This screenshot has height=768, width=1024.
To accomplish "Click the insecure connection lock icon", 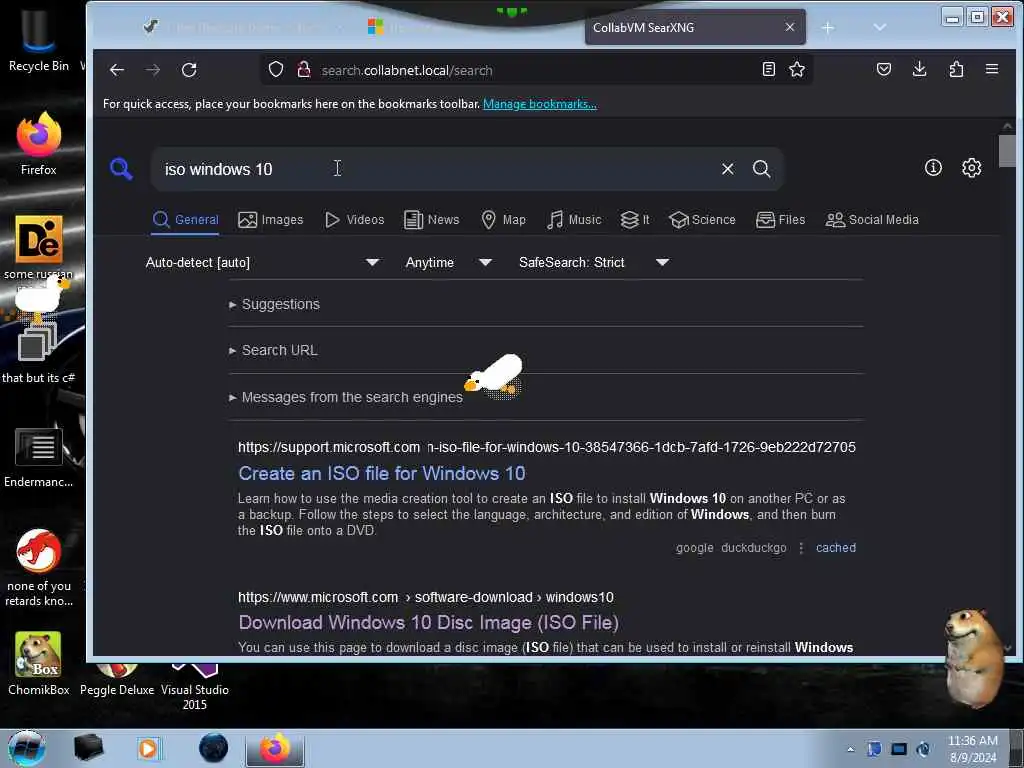I will [x=304, y=69].
